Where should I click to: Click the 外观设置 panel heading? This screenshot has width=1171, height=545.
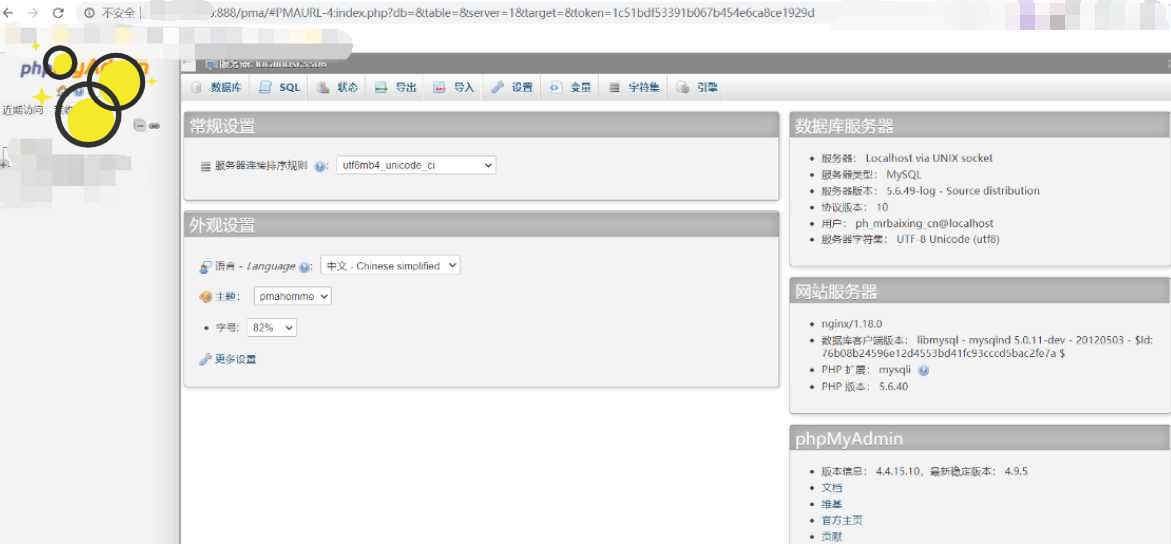coord(222,225)
